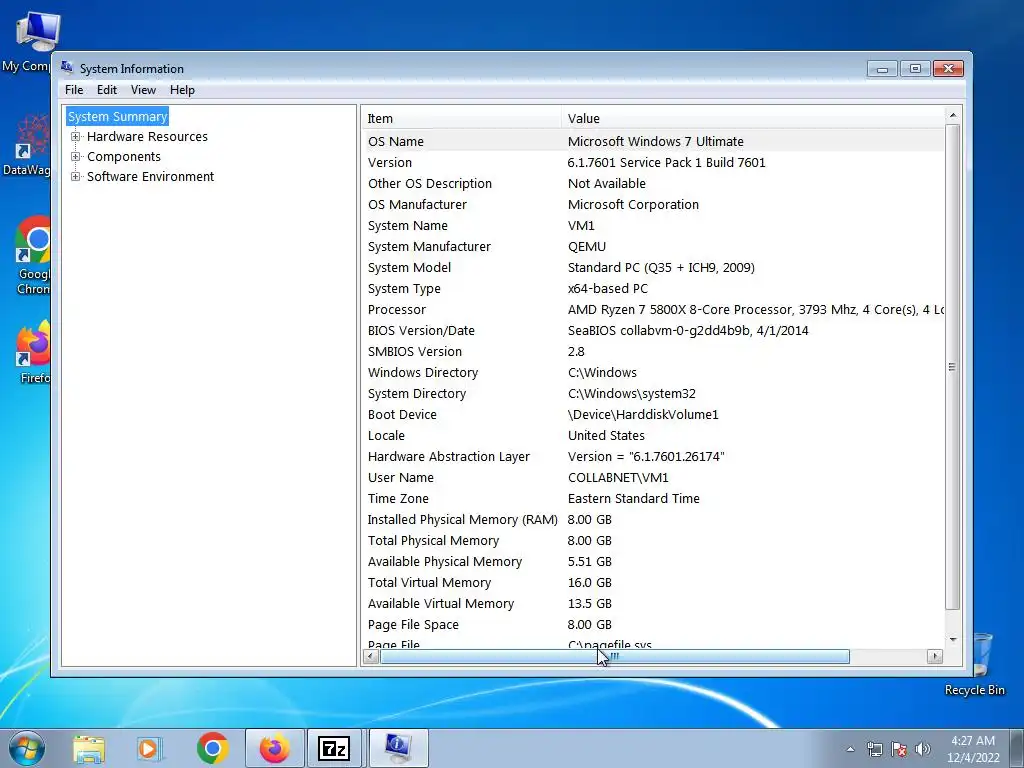Click the volume speaker tray icon
1024x768 pixels.
[923, 749]
